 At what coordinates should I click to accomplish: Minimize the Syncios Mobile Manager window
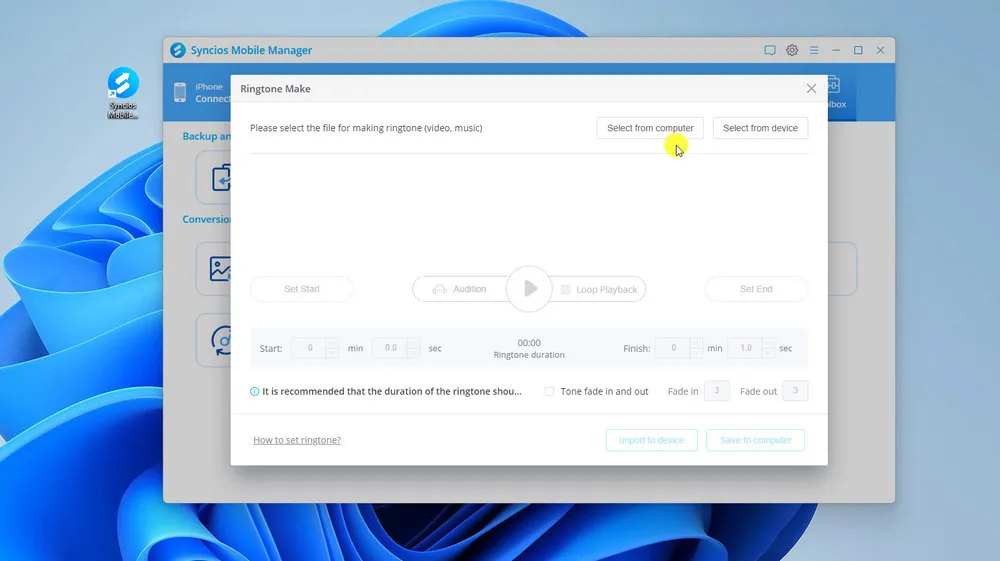coord(835,50)
